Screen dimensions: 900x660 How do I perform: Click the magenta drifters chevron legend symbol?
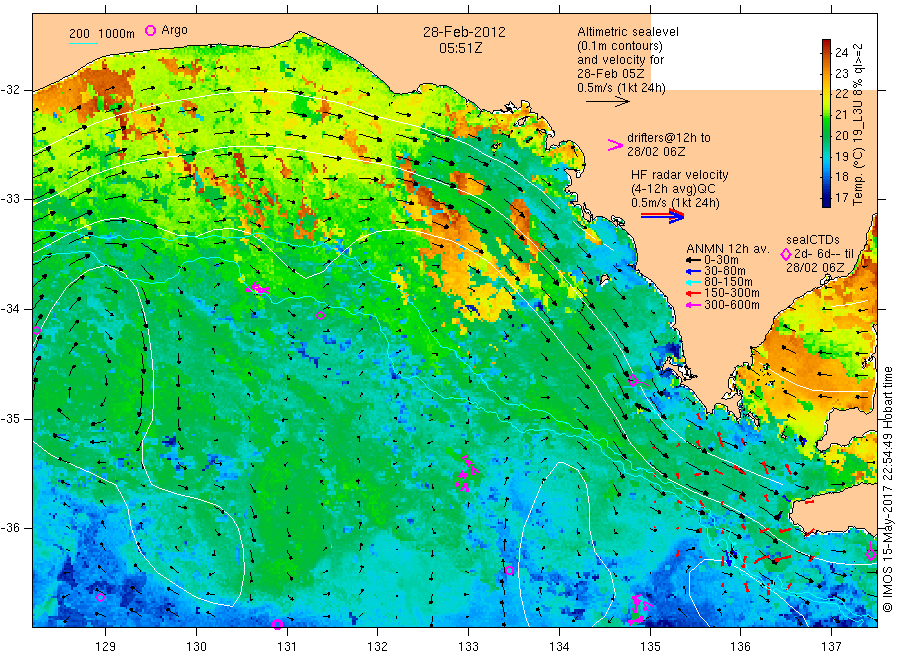tap(615, 145)
